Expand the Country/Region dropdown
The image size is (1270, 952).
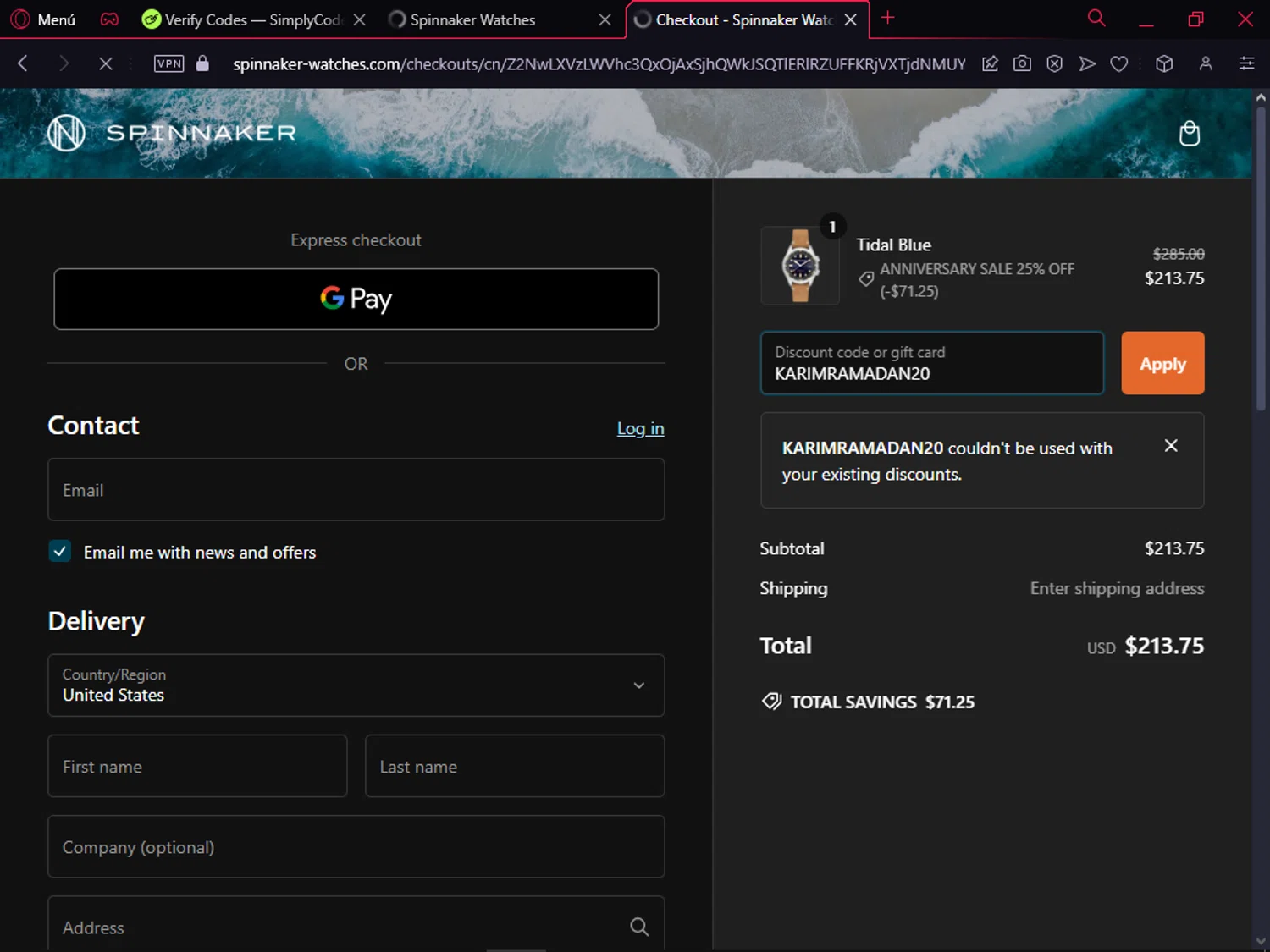(356, 685)
